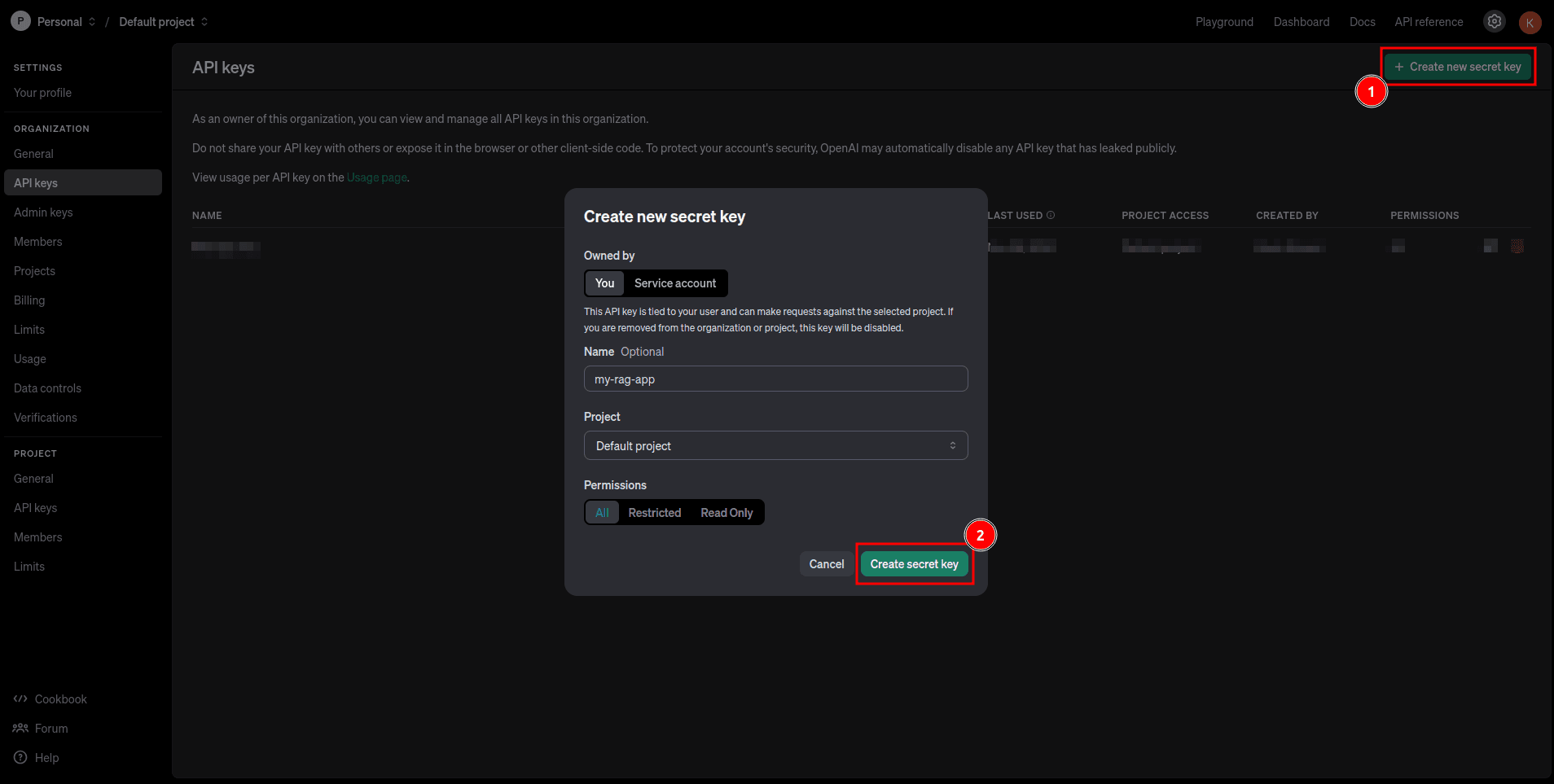This screenshot has width=1554, height=784.
Task: Click the Create secret key button
Action: coord(914,563)
